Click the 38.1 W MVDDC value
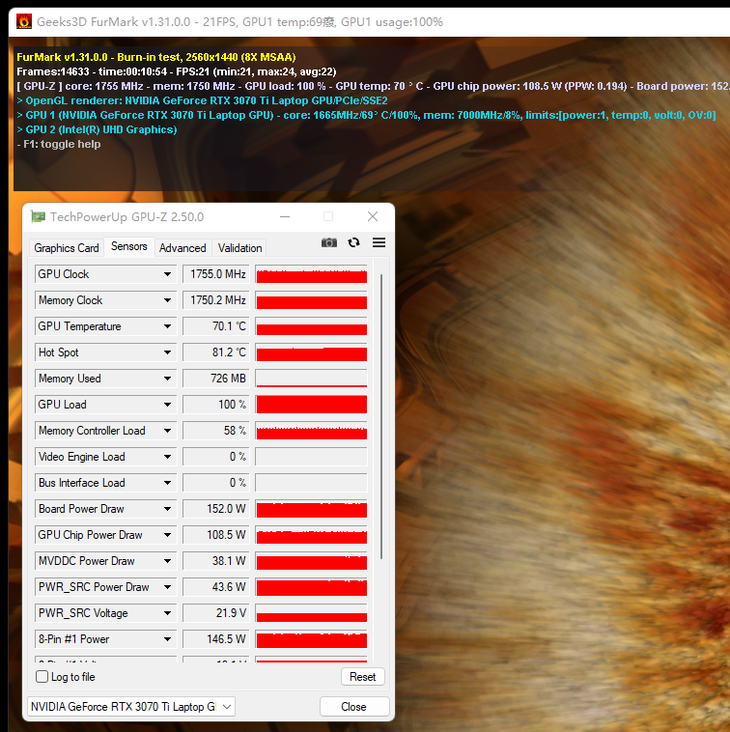The width and height of the screenshot is (730, 732). (216, 561)
